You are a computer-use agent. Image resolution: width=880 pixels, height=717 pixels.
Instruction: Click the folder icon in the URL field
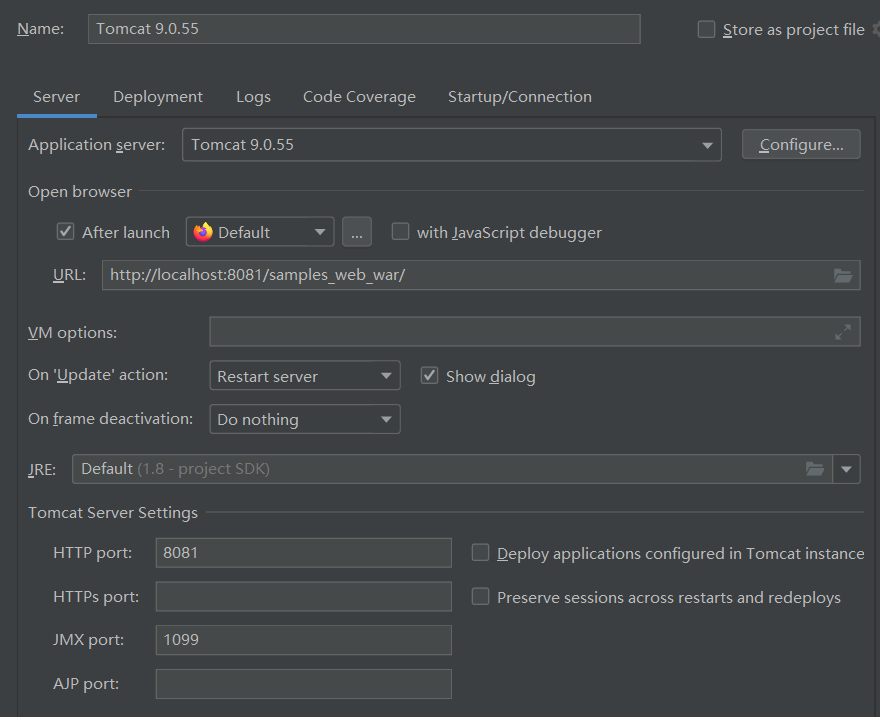pos(842,275)
